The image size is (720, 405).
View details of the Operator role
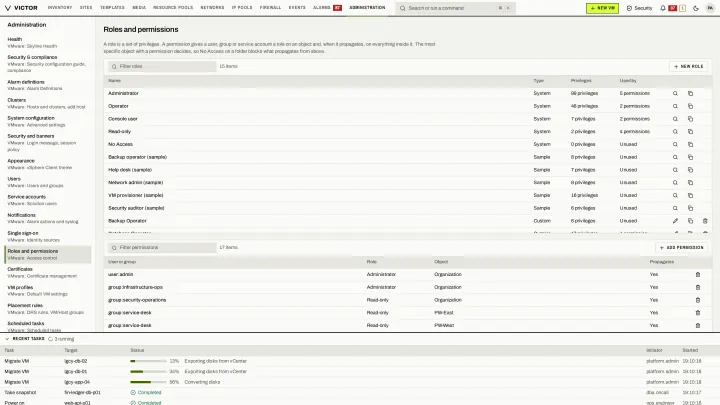[x=675, y=106]
